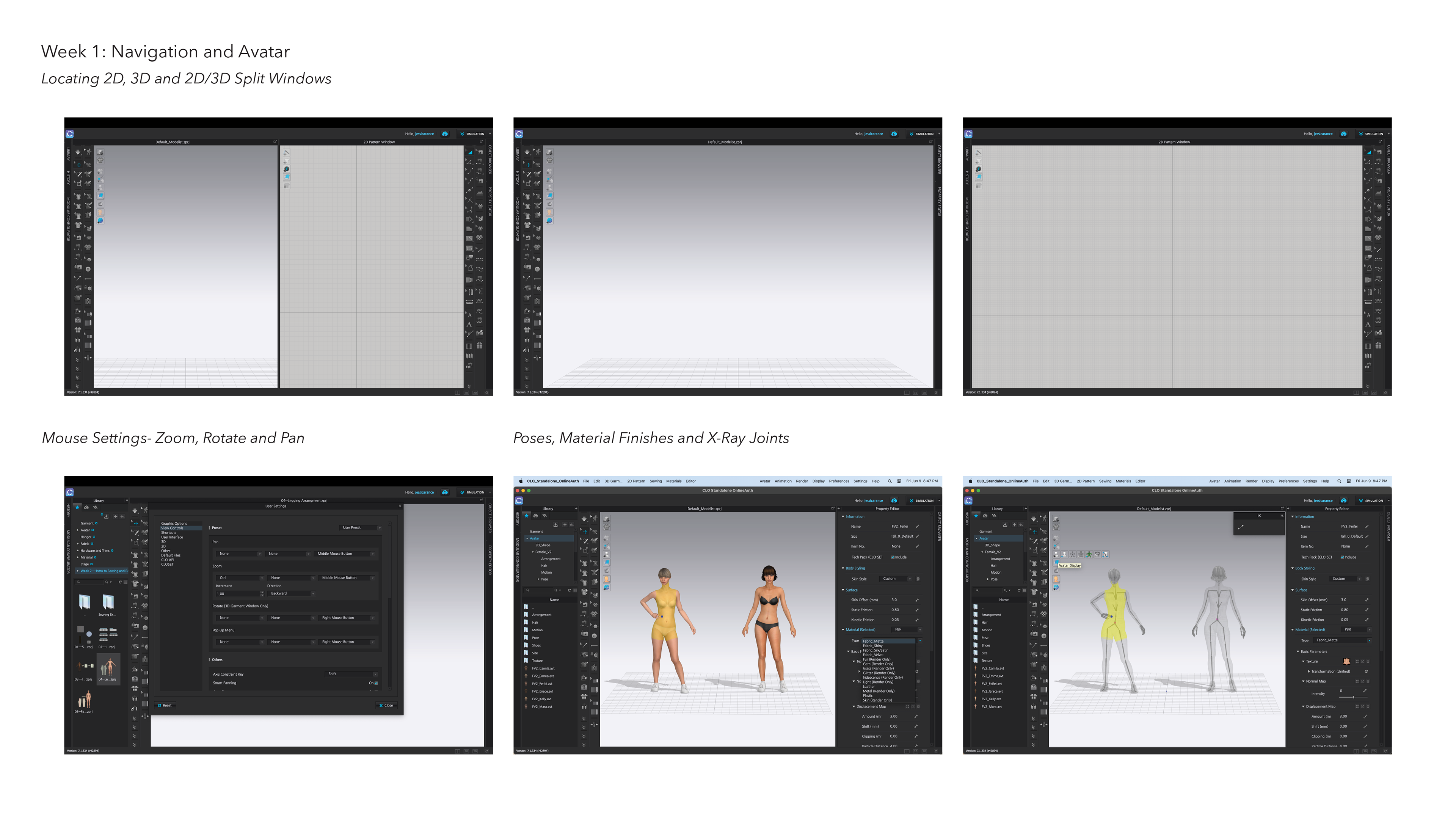Open the User Preset dropdown
Screen dimensions: 1456x819
click(361, 527)
